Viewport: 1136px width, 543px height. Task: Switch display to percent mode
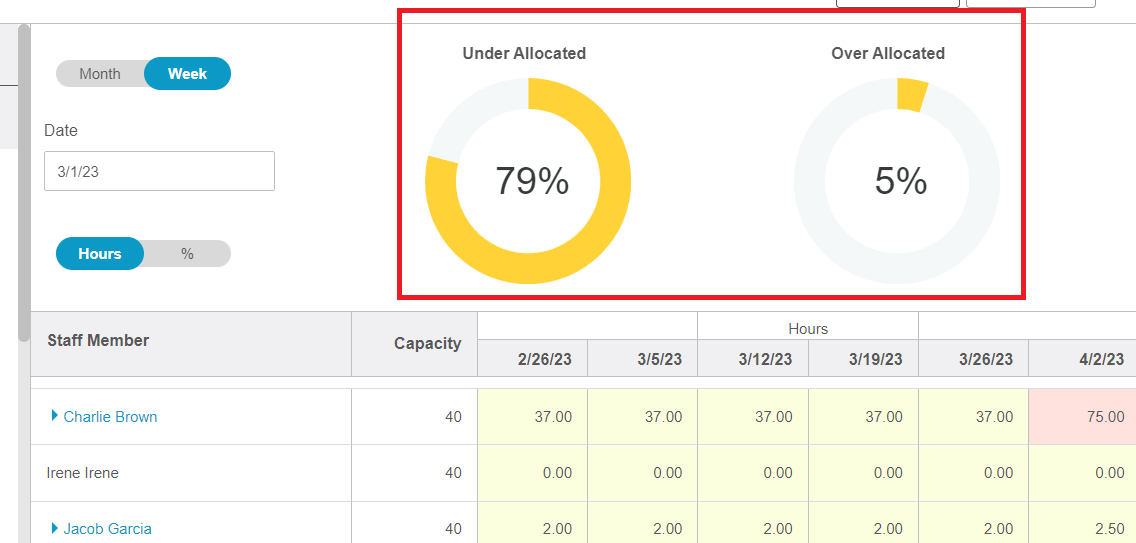(187, 254)
